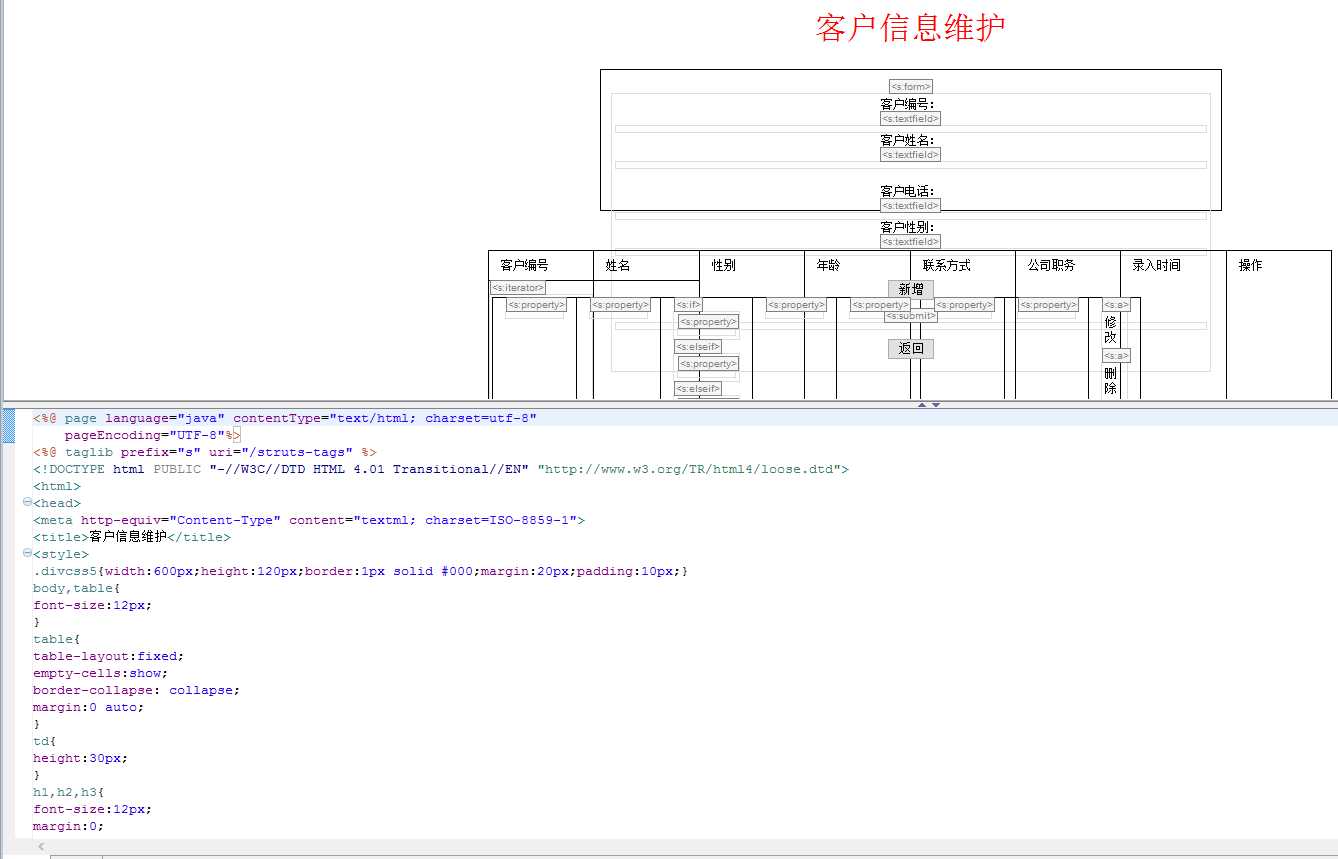Click the 录入时间 table header cell

tap(1173, 265)
